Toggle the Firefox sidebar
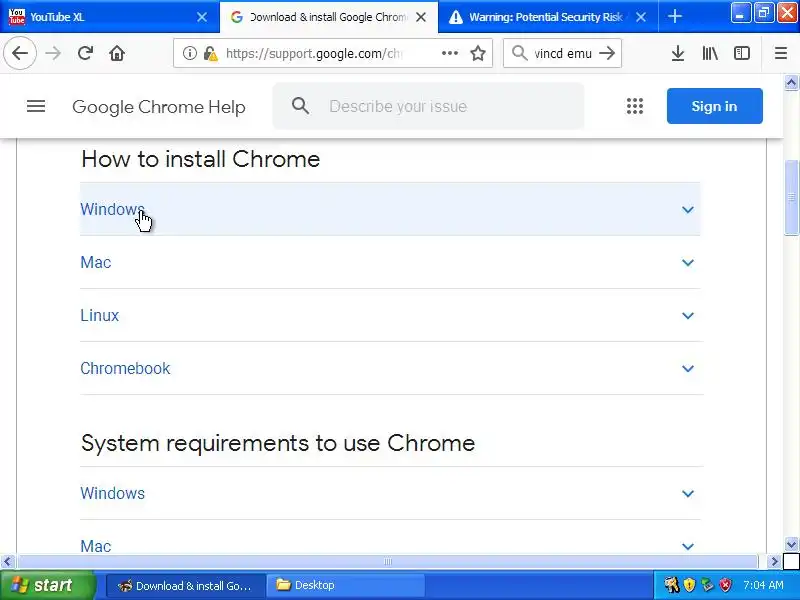Viewport: 800px width, 600px height. point(741,53)
